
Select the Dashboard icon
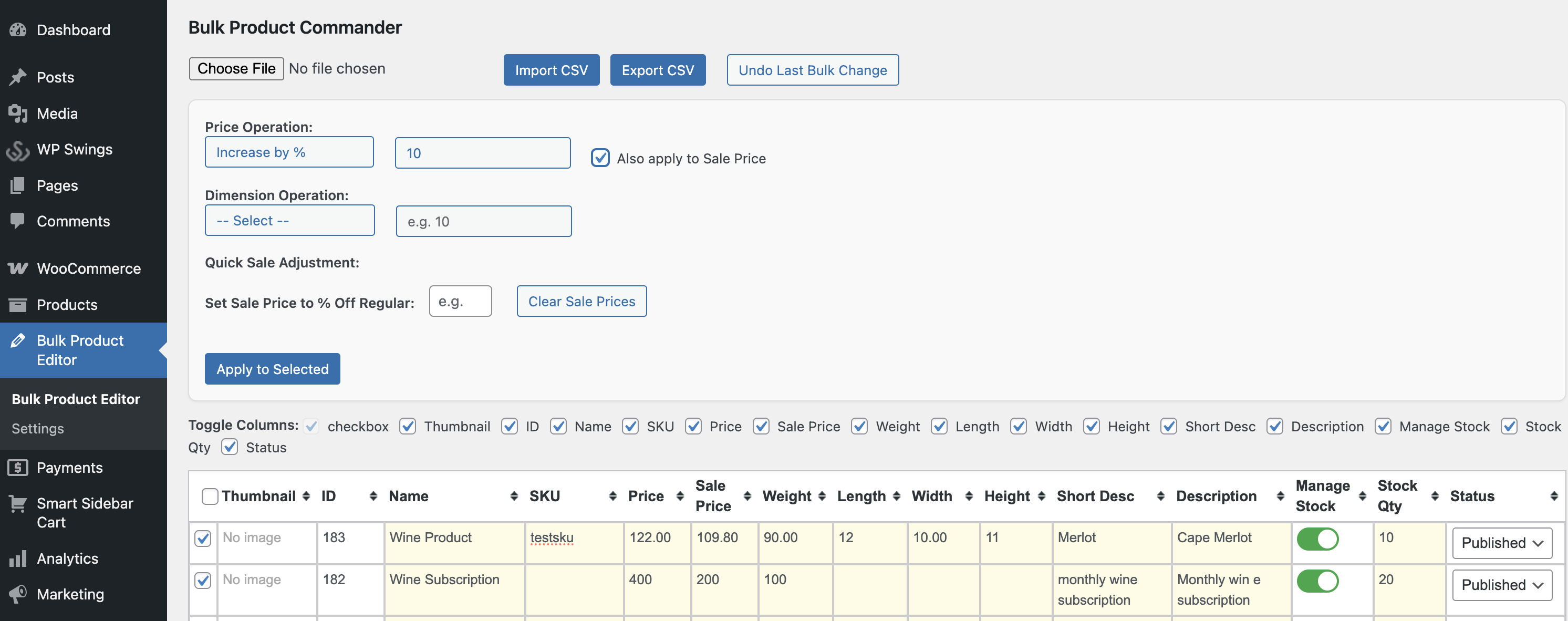coord(18,29)
